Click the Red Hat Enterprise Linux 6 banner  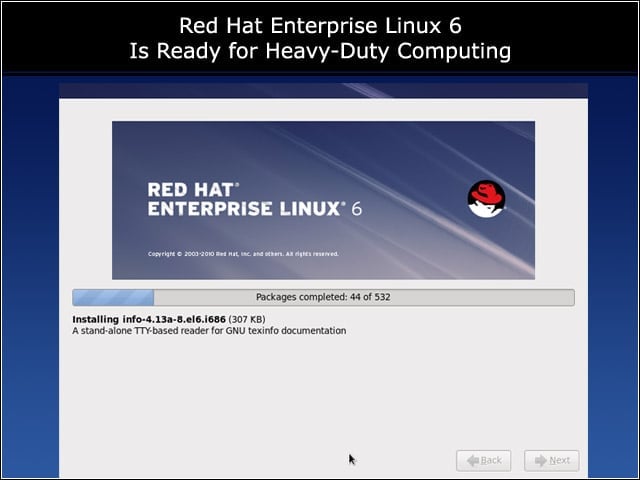323,200
